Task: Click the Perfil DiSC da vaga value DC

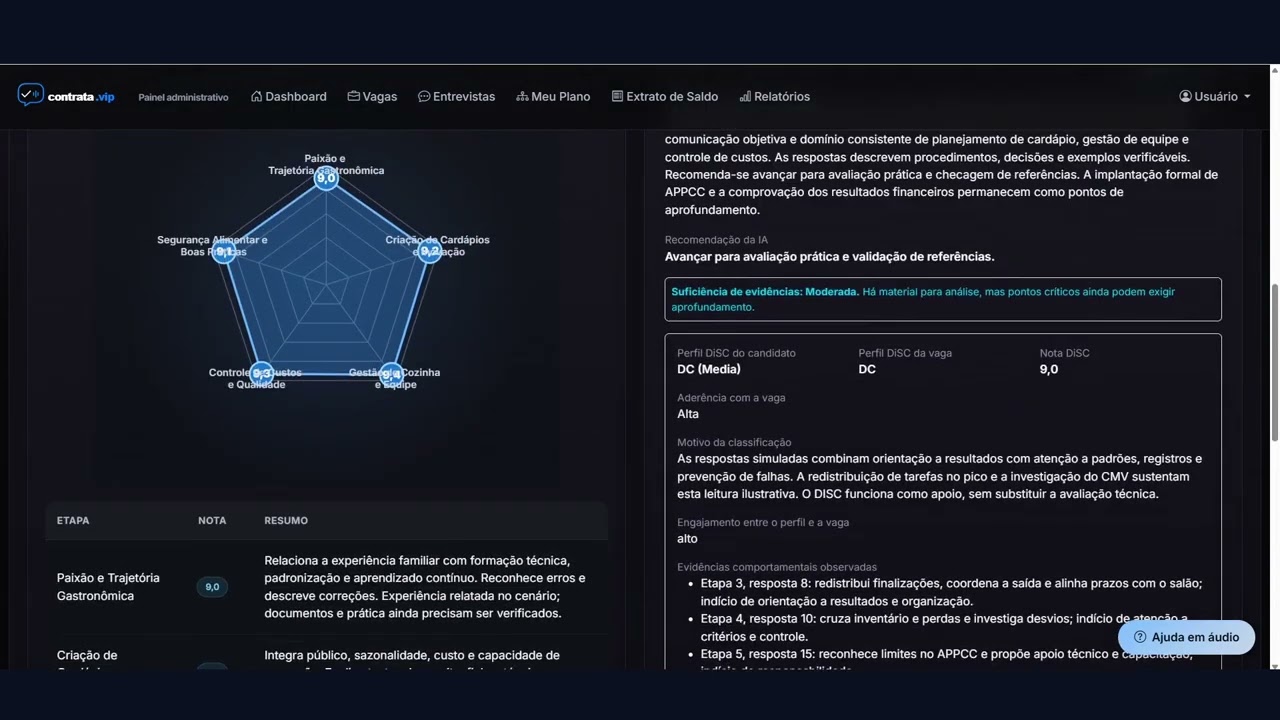Action: pyautogui.click(x=867, y=369)
